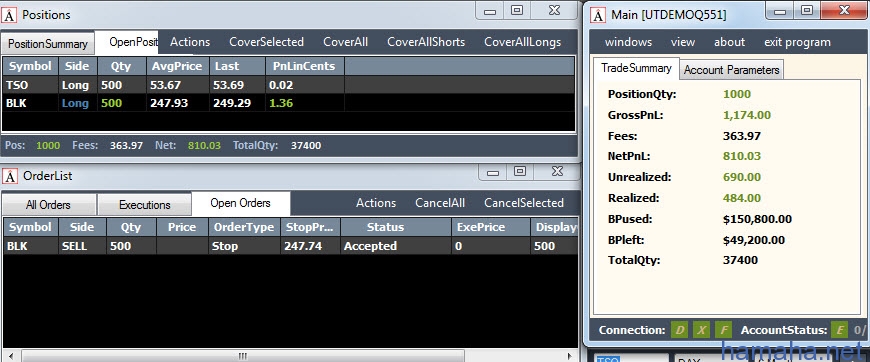This screenshot has width=870, height=362.
Task: Open the about menu in Main
Action: pos(729,42)
